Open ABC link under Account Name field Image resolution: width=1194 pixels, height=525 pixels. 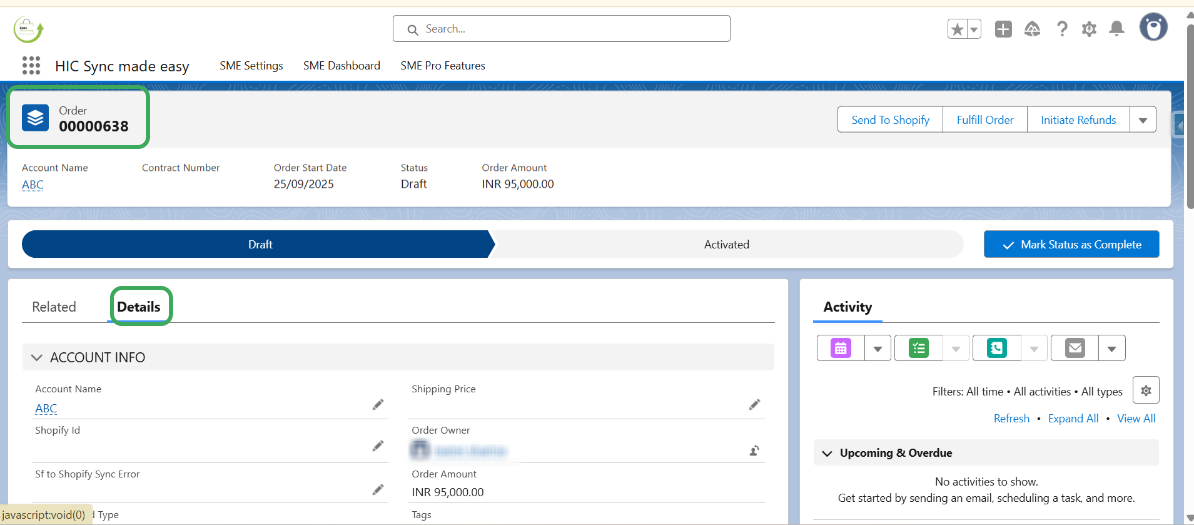tap(46, 409)
